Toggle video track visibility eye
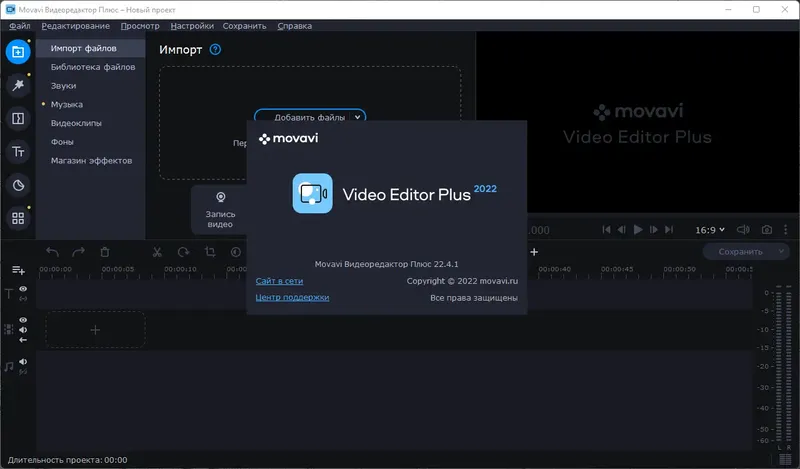 pos(23,320)
